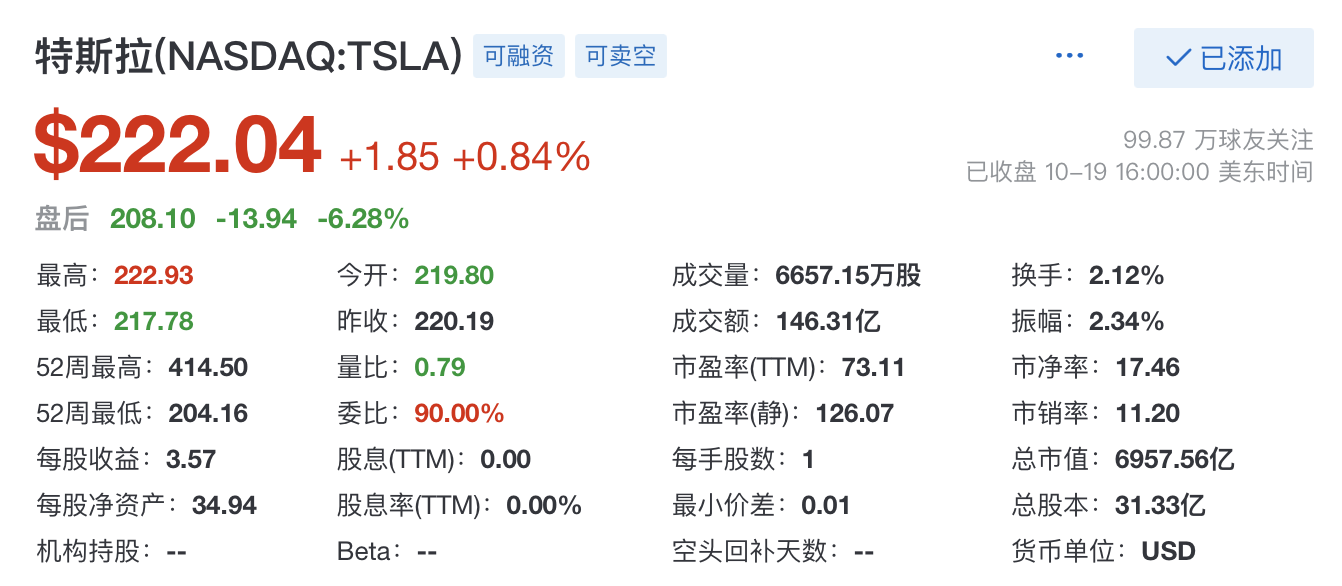
Task: Toggle the 已添加 watchlist button
Action: pos(1223,58)
